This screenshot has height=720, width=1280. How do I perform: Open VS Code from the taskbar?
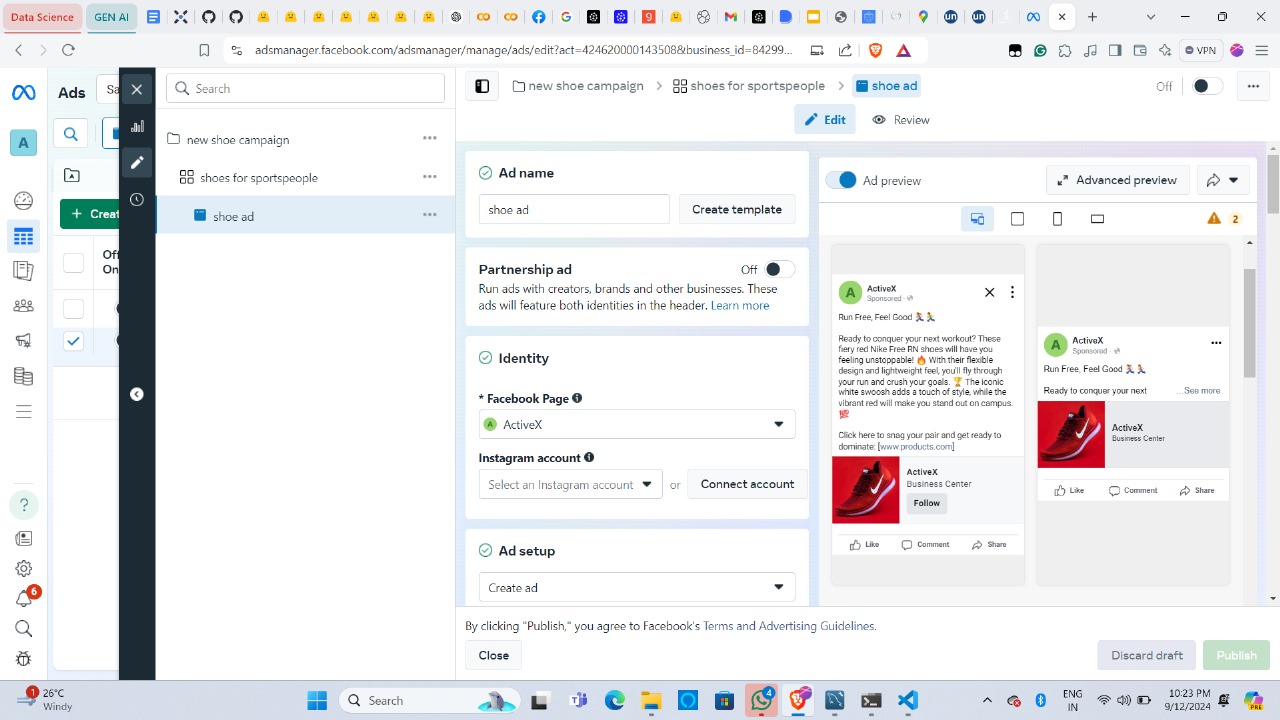(x=908, y=700)
